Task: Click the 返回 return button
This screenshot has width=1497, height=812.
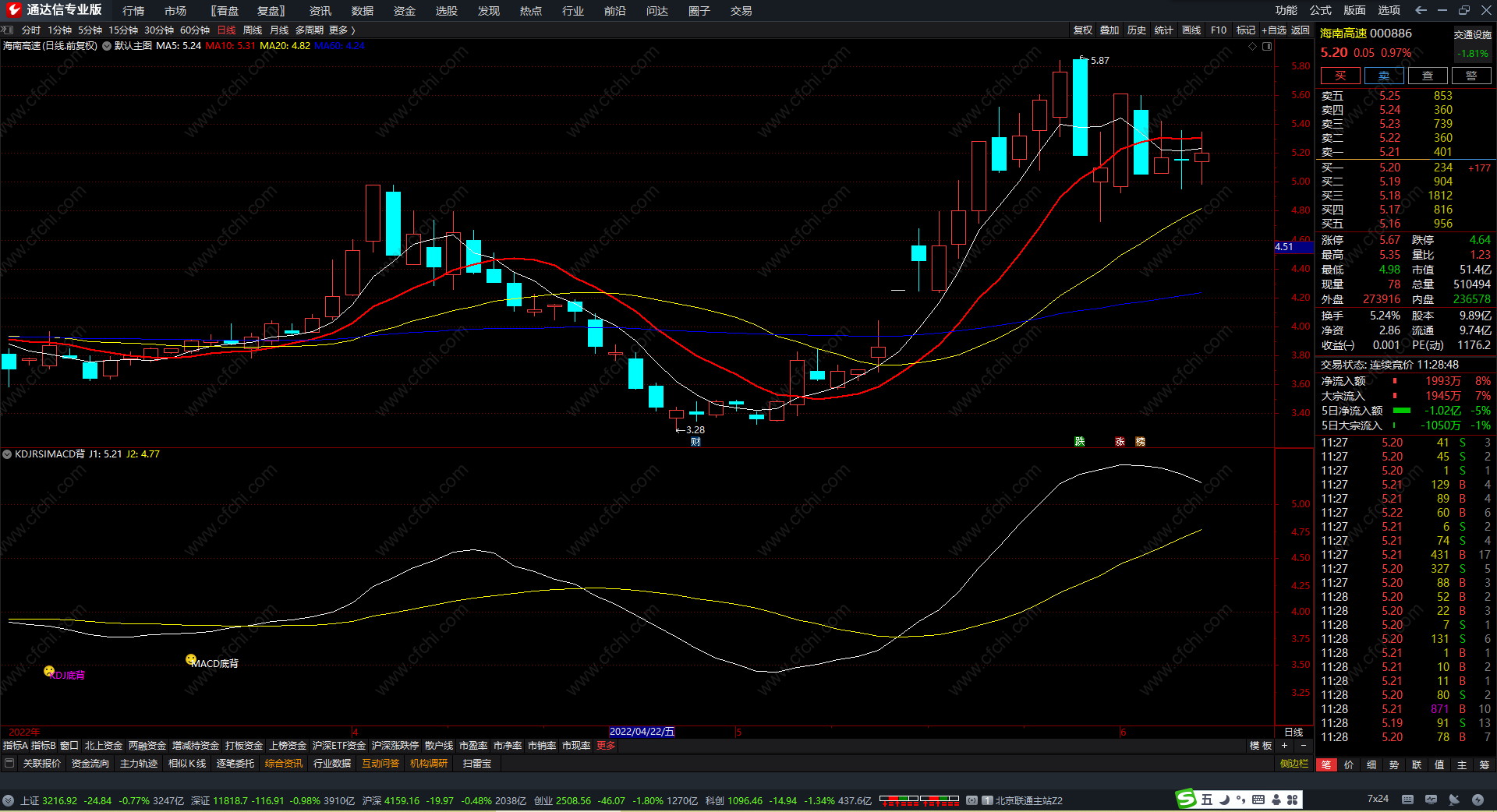Action: coord(1301,30)
